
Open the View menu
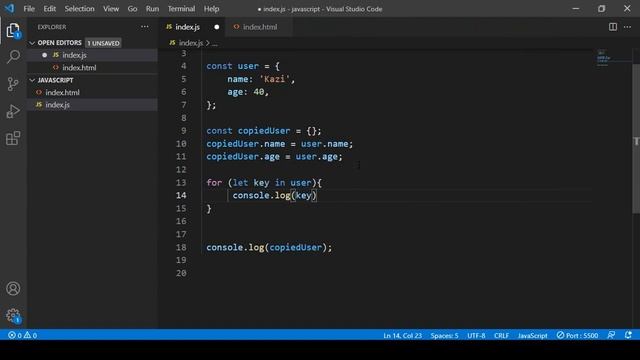click(x=111, y=9)
